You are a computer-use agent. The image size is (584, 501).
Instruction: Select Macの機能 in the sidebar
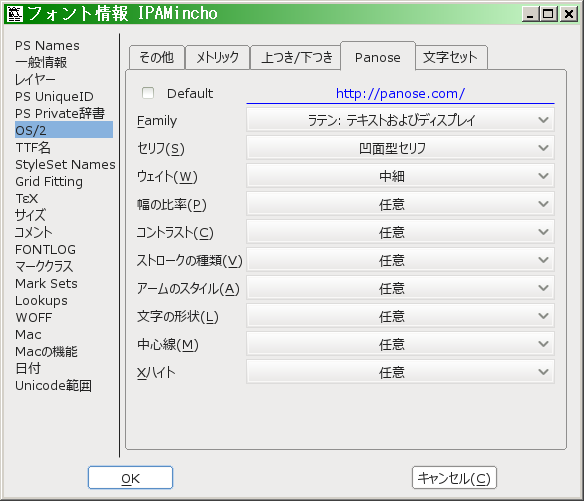point(46,351)
